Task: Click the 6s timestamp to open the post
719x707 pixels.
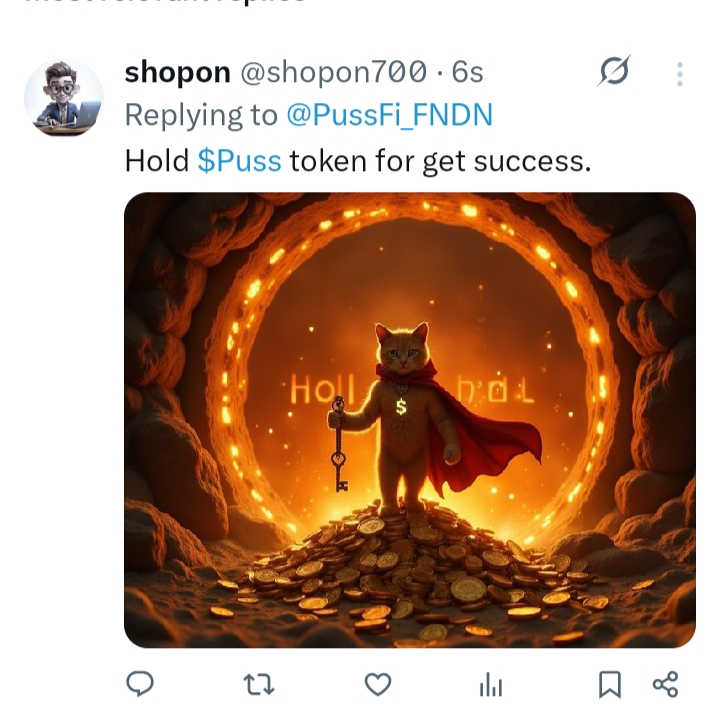Action: [467, 72]
